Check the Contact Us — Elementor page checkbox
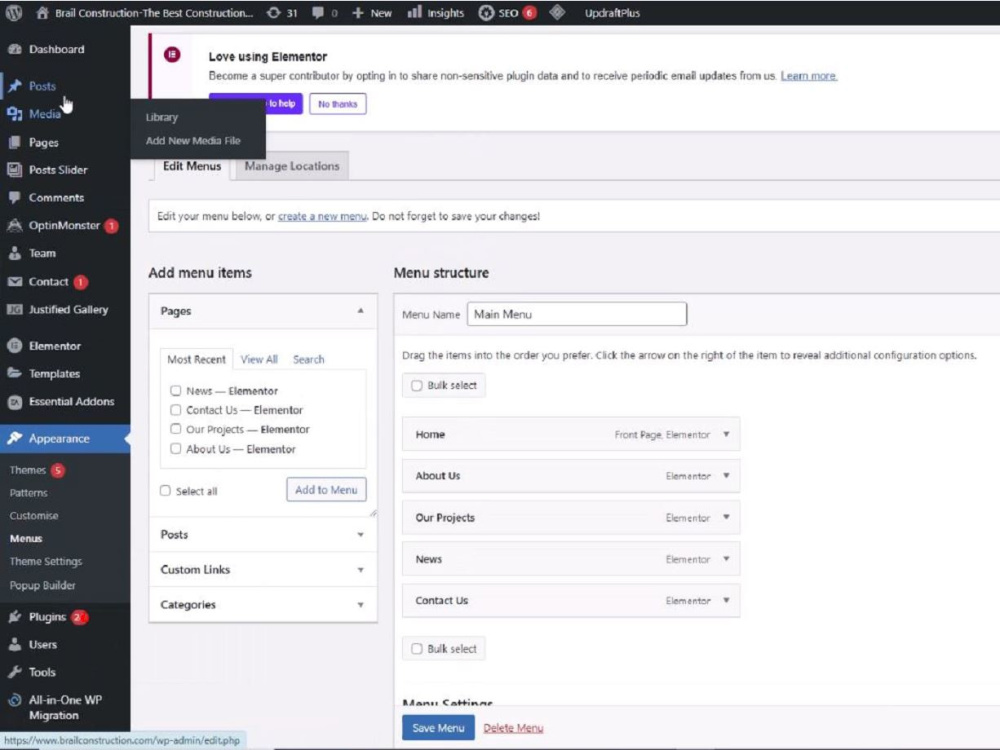 click(175, 409)
